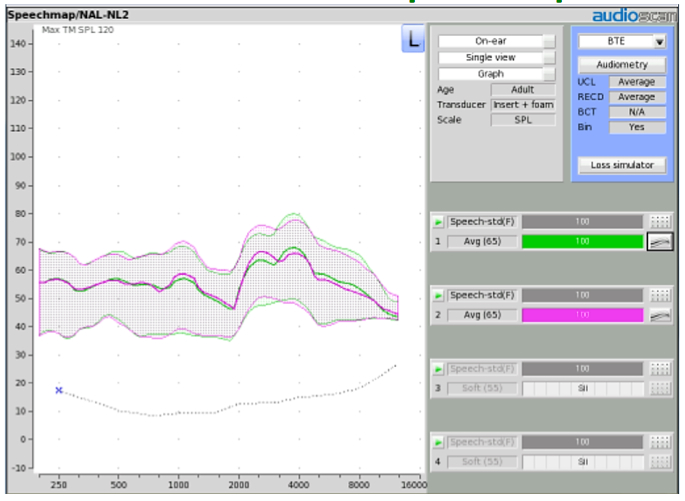Click the Test 2 gray 100 percentile bar
The image size is (685, 501).
click(x=582, y=295)
